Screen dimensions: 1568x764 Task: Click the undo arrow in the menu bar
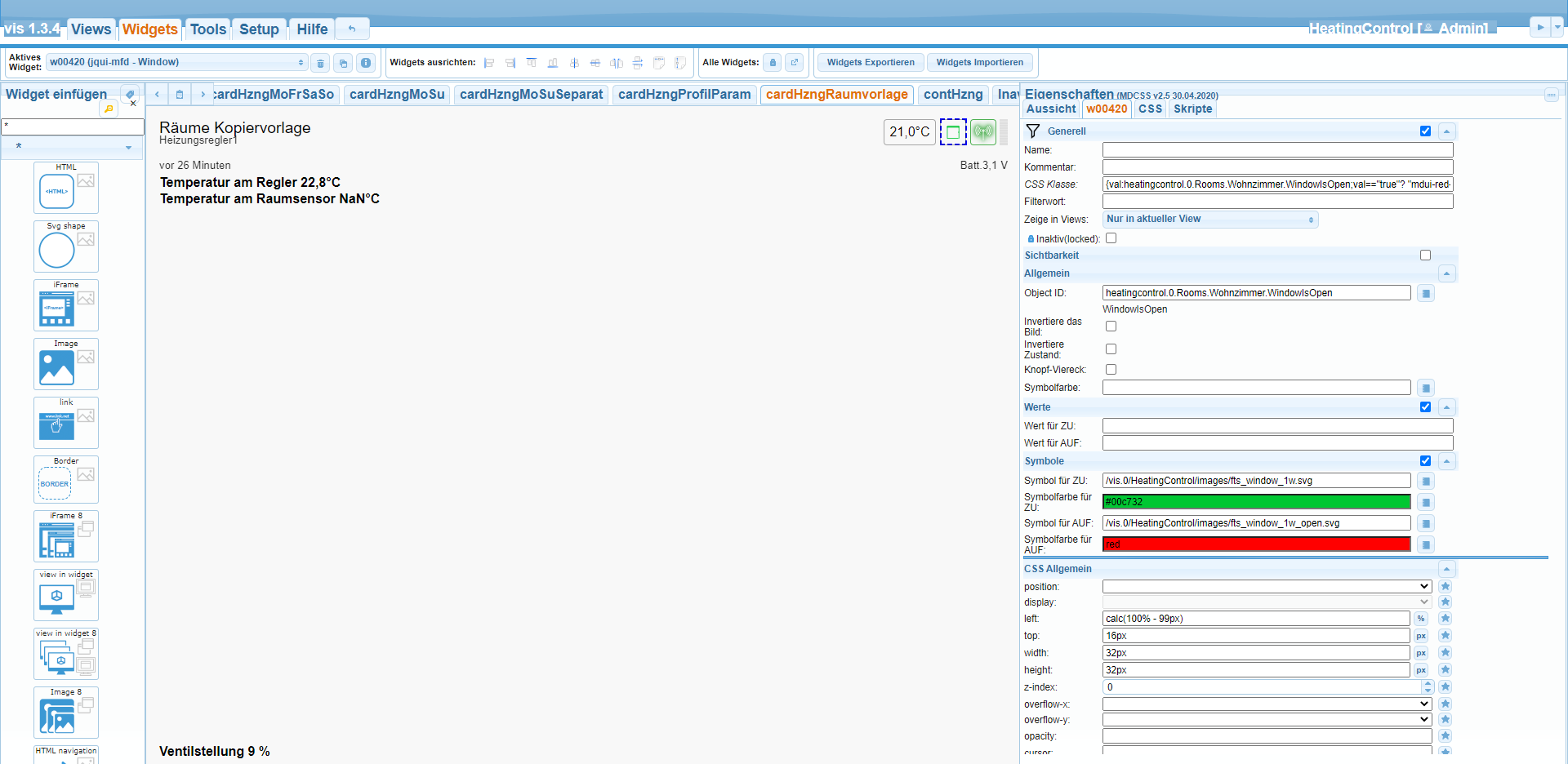tap(352, 29)
